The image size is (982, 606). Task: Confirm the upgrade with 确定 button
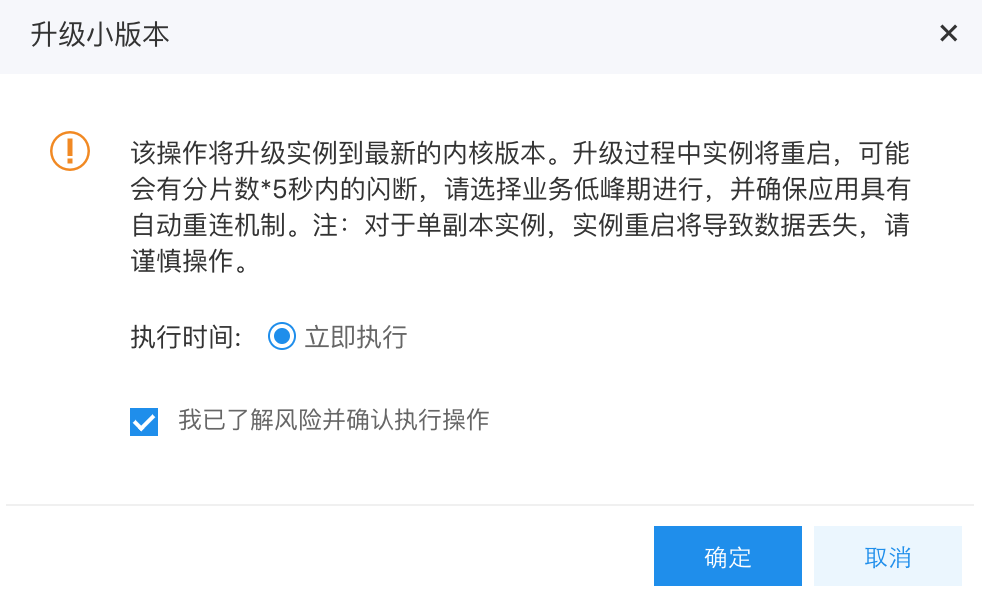pos(728,556)
